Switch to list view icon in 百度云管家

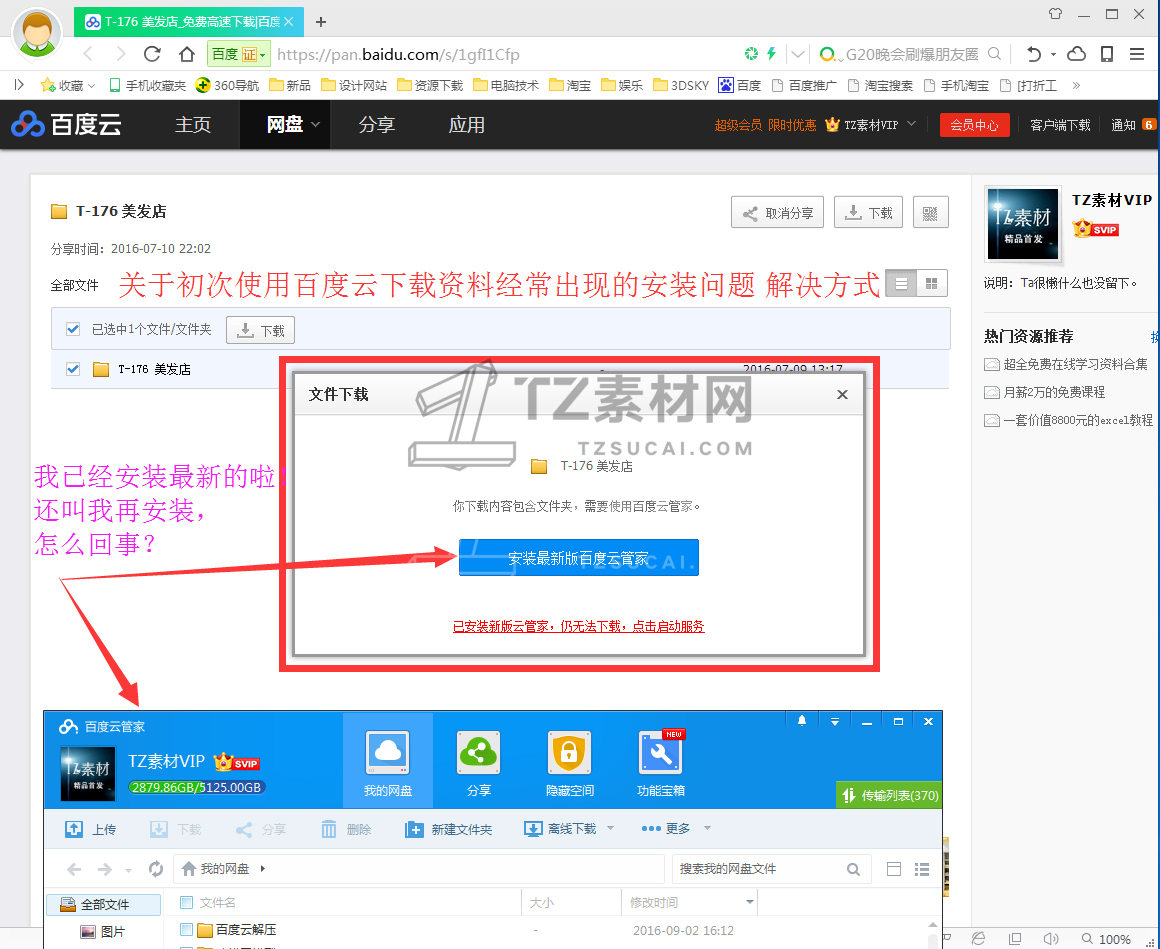click(x=922, y=869)
